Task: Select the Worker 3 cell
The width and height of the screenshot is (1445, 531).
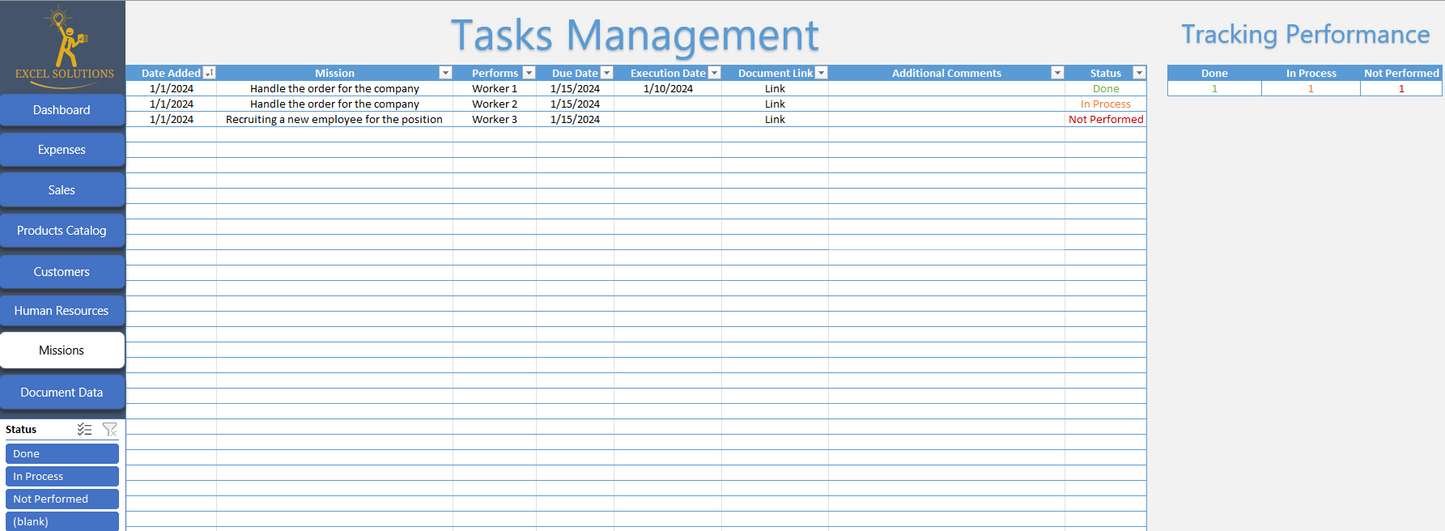Action: click(x=495, y=119)
